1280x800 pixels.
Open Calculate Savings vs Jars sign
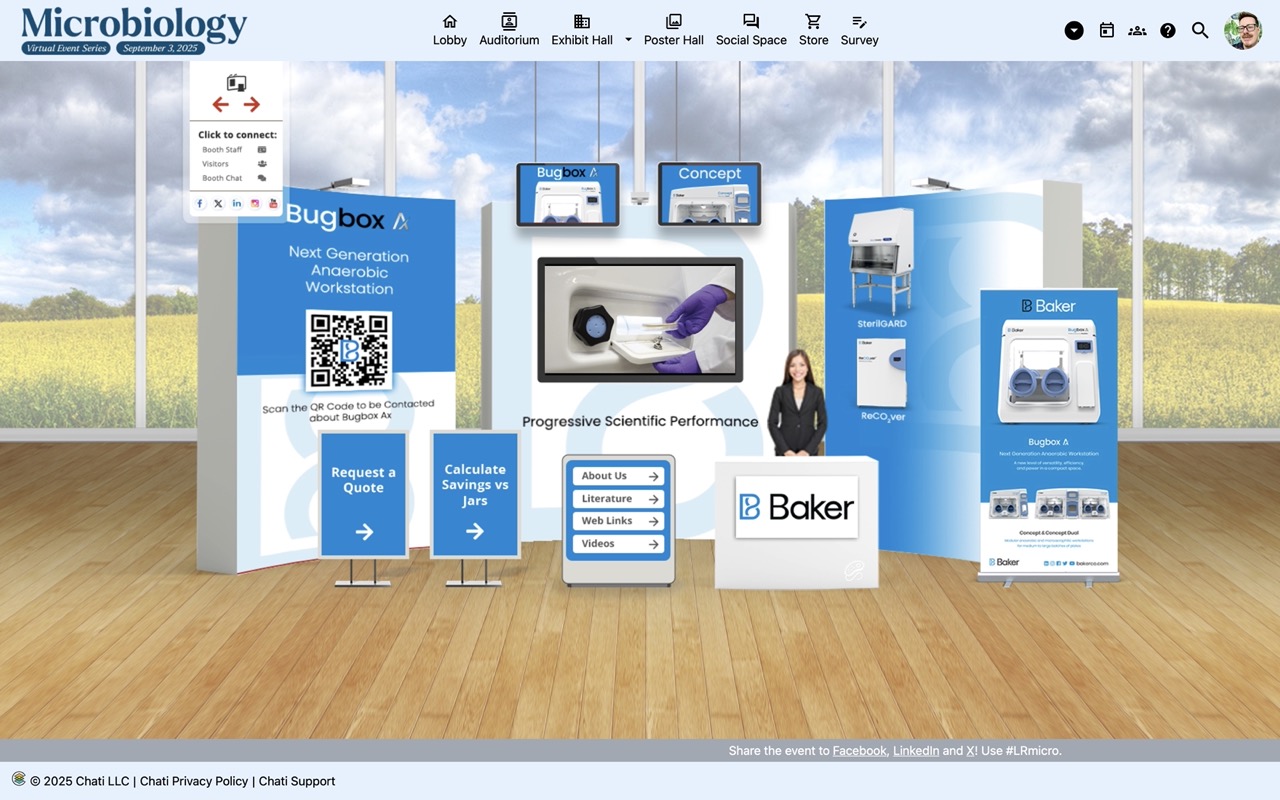475,494
